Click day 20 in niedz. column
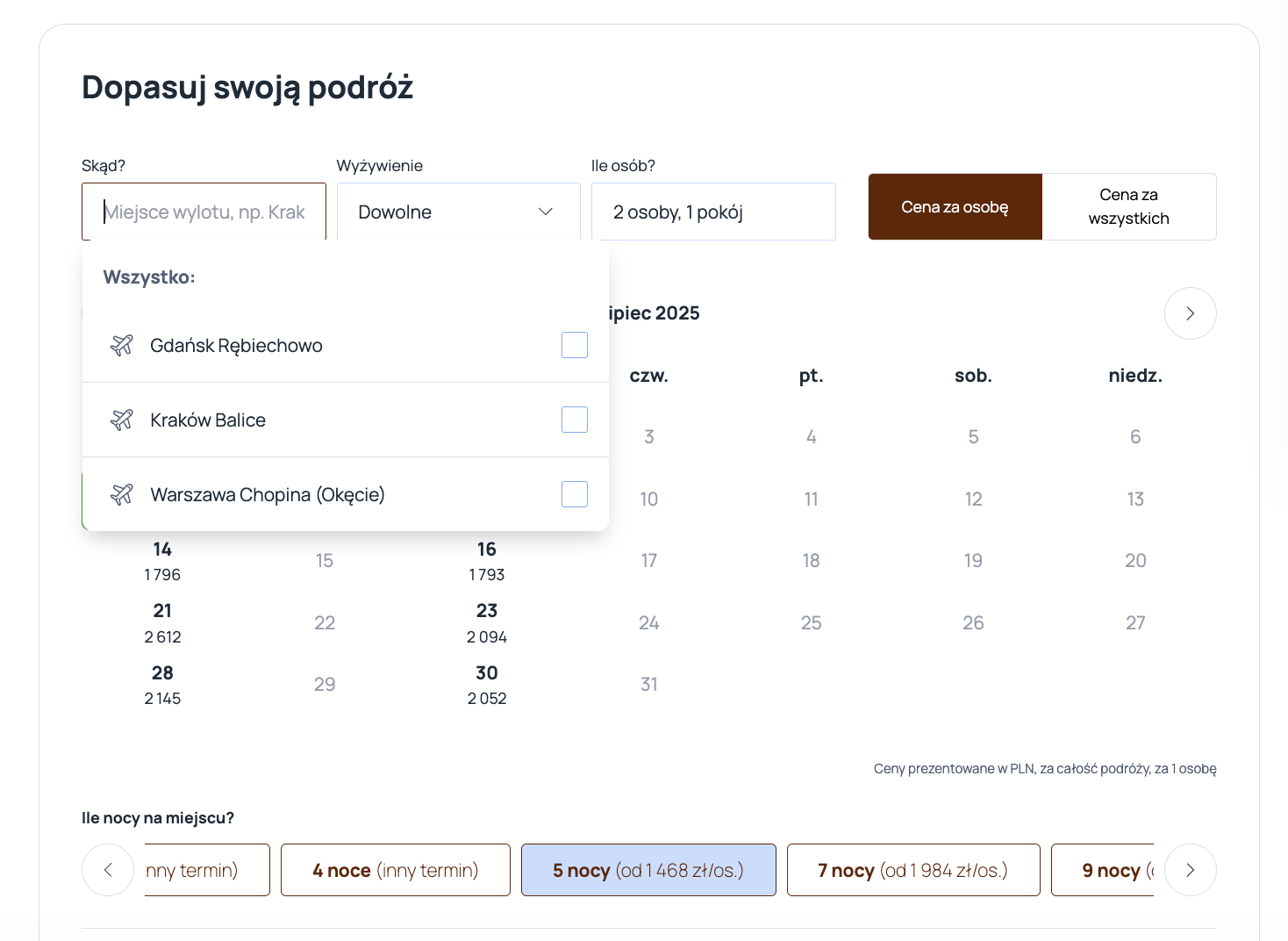This screenshot has height=941, width=1288. click(x=1135, y=561)
